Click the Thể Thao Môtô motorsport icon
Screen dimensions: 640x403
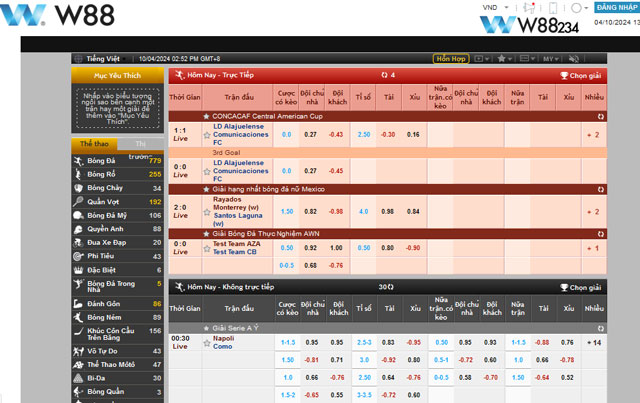click(78, 365)
